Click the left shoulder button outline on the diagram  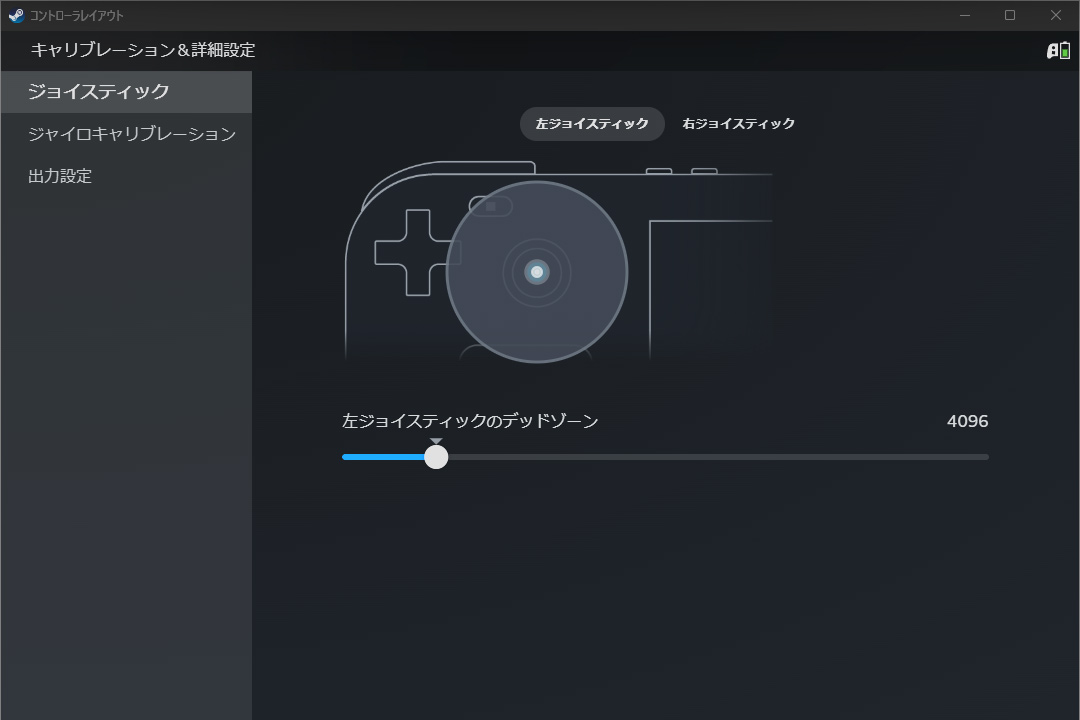pos(470,168)
